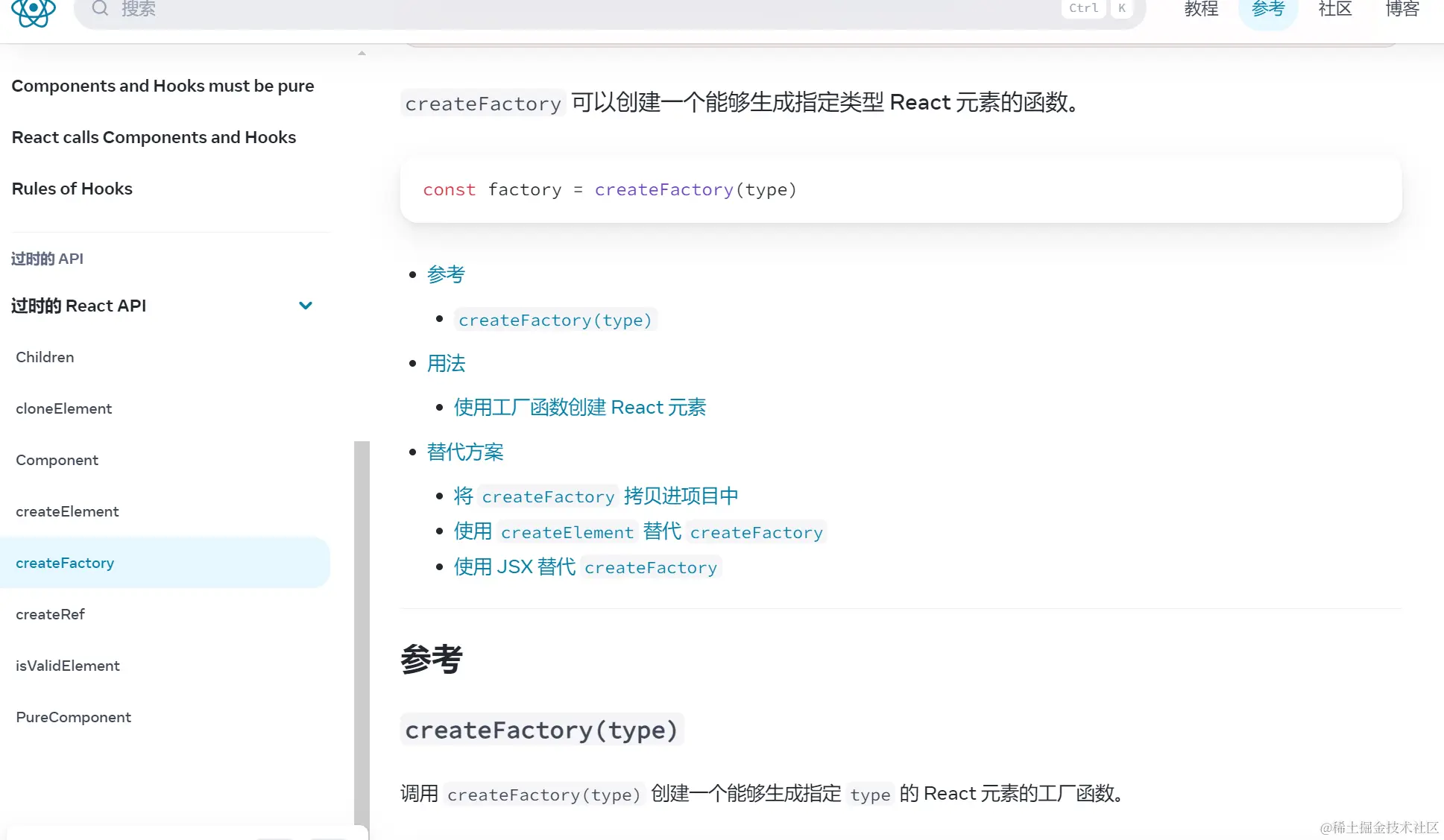Open 使用工厂函数创建 React 元素 link
The width and height of the screenshot is (1444, 840).
click(579, 408)
